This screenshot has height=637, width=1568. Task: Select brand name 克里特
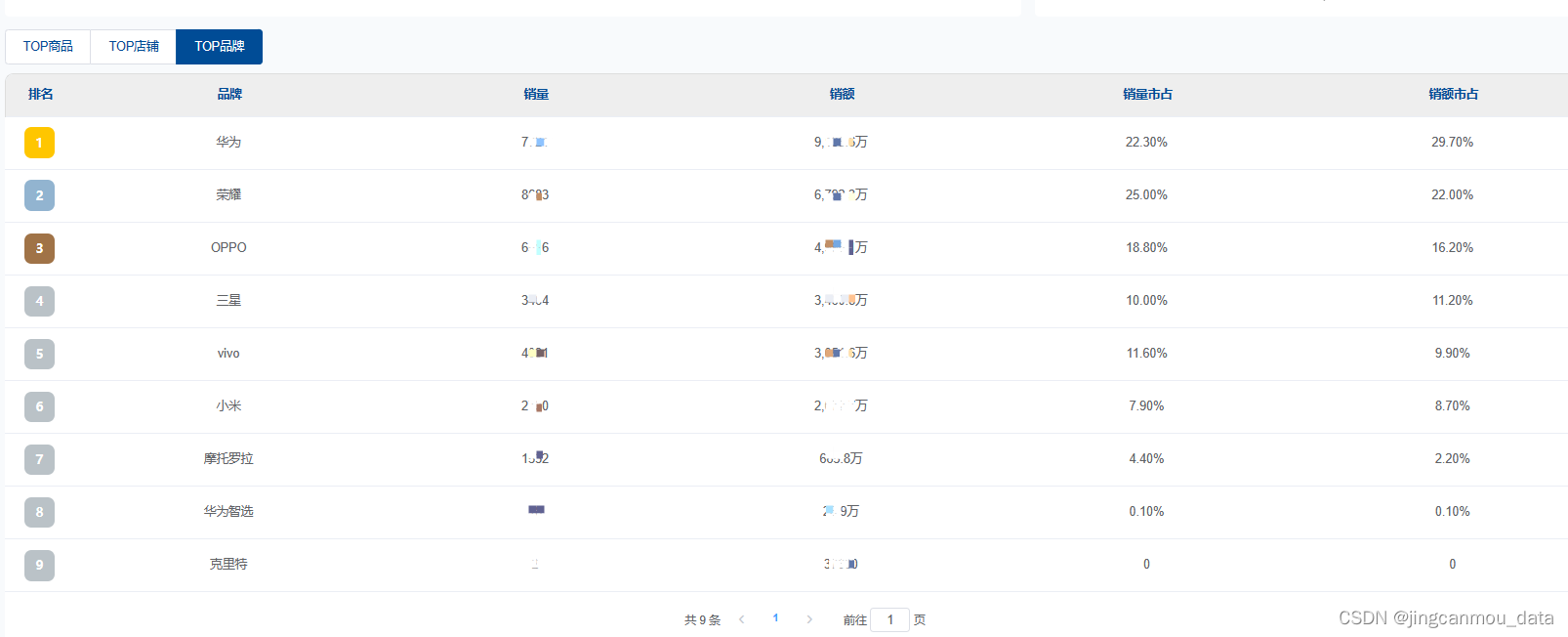[x=228, y=565]
